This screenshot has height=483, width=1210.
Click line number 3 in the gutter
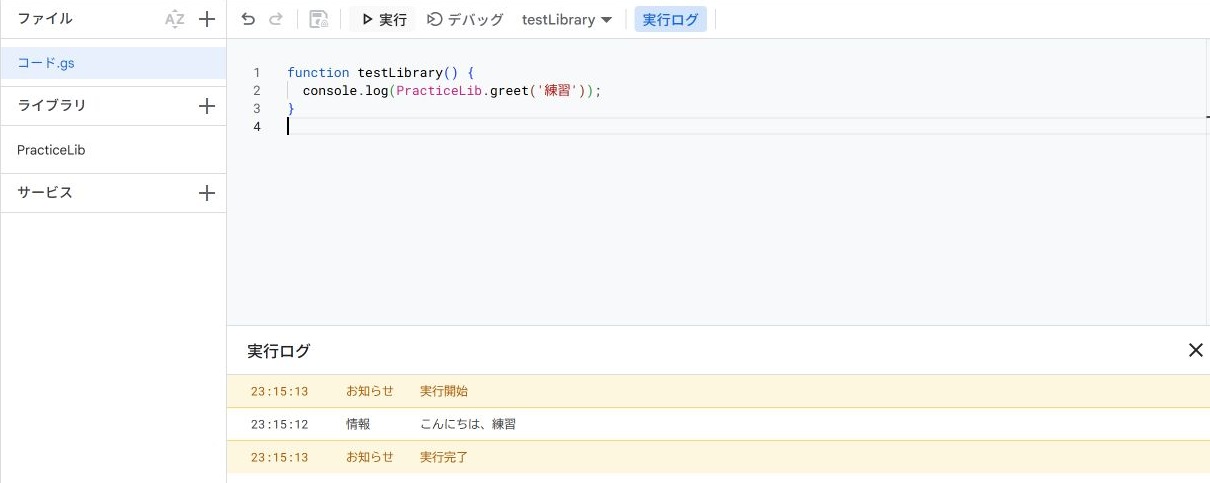tap(257, 109)
